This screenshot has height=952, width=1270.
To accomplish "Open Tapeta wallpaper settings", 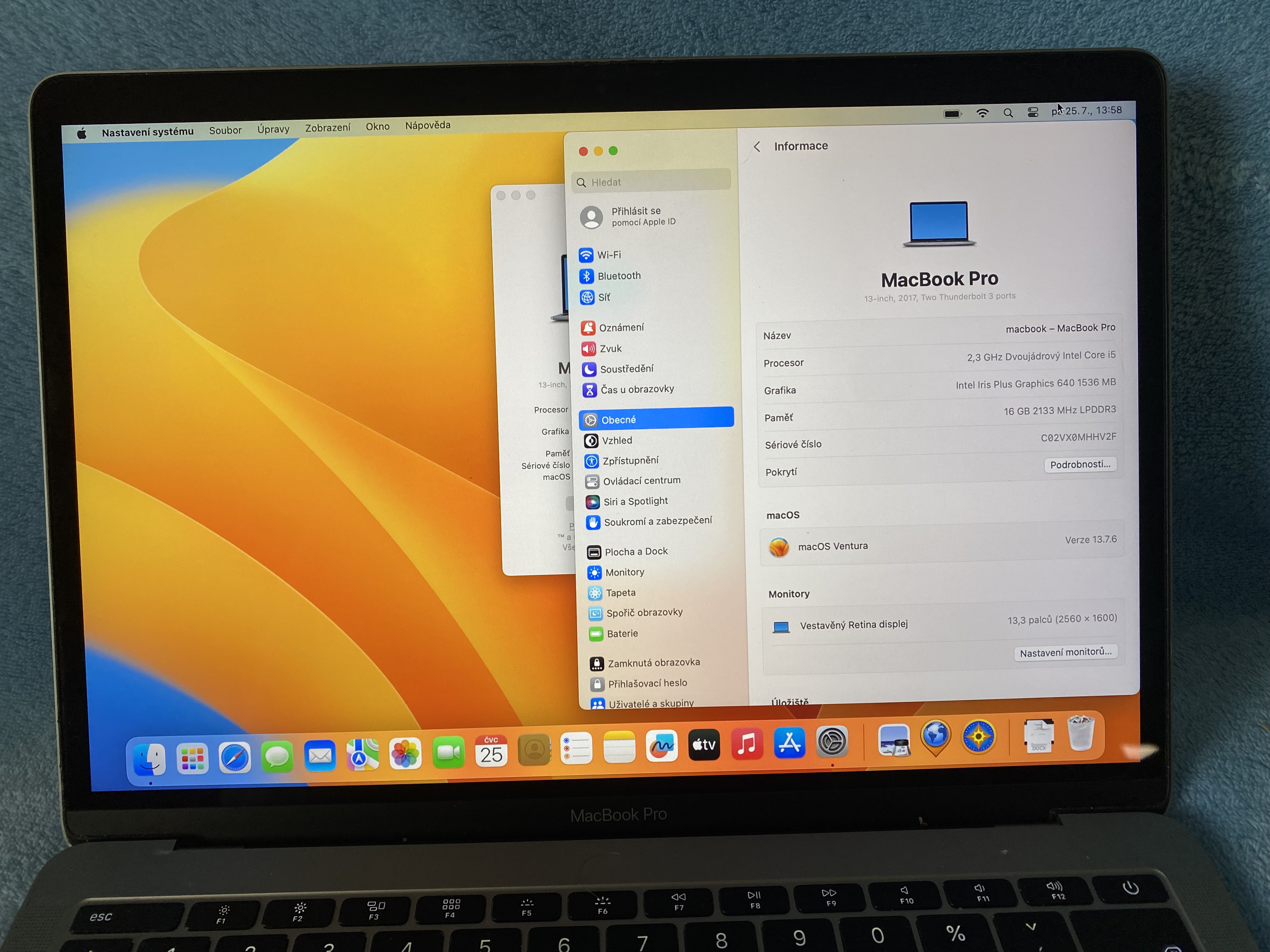I will pos(620,593).
